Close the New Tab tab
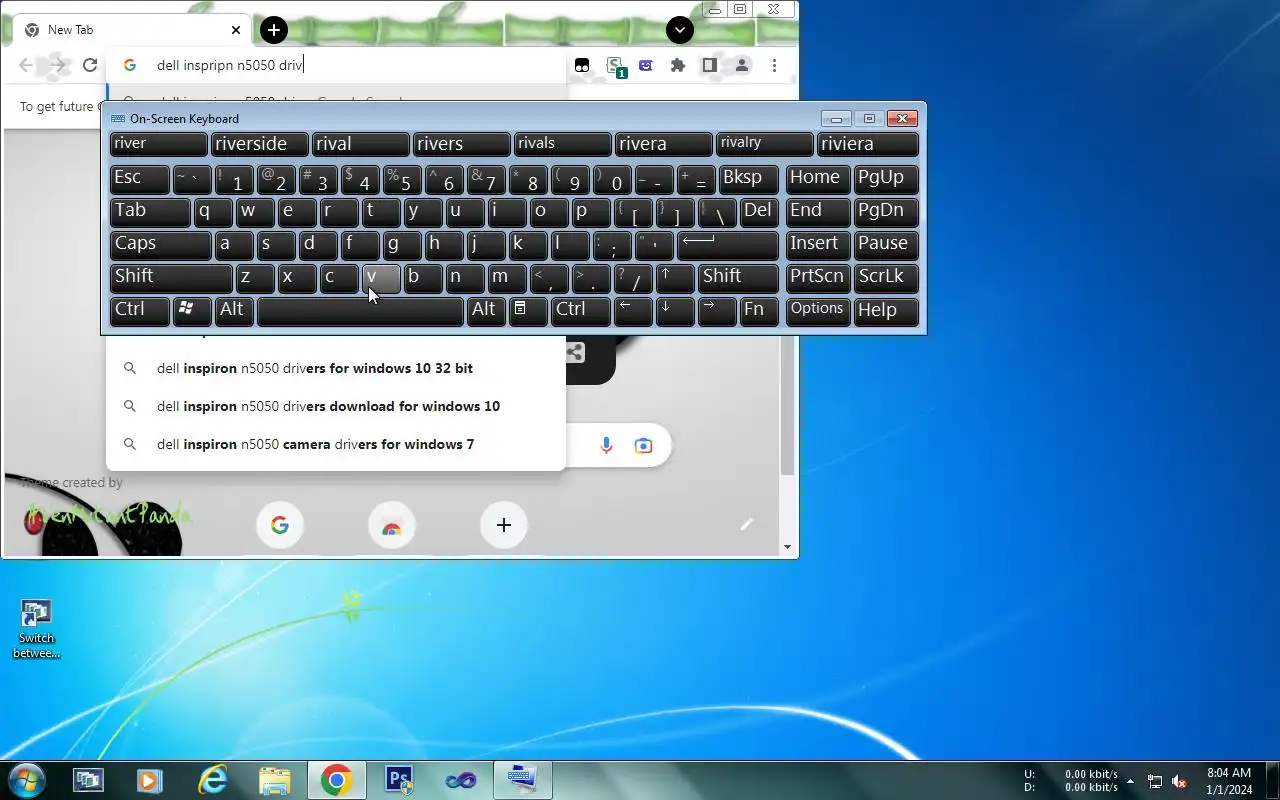1280x800 pixels. pos(236,30)
